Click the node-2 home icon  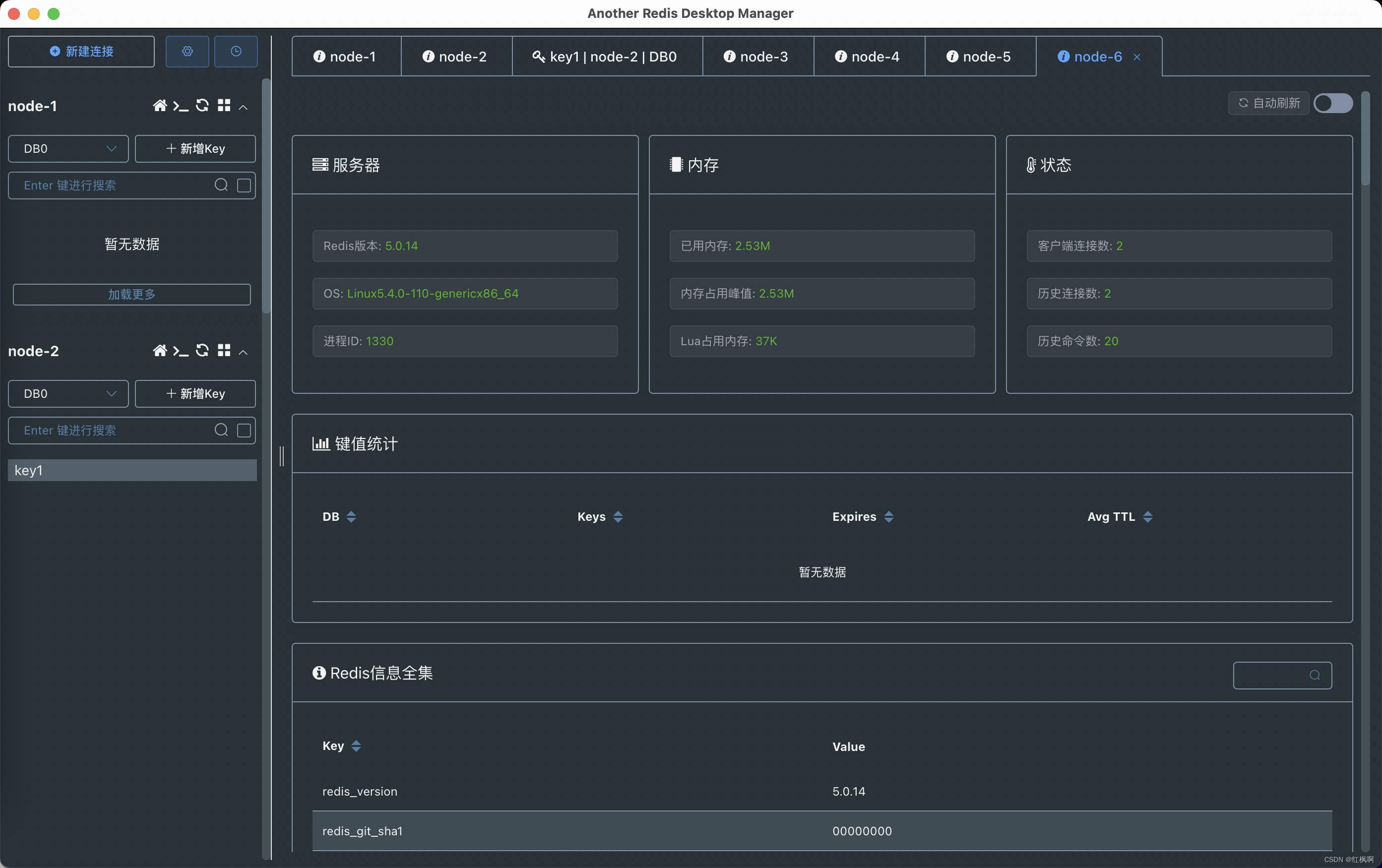[160, 351]
